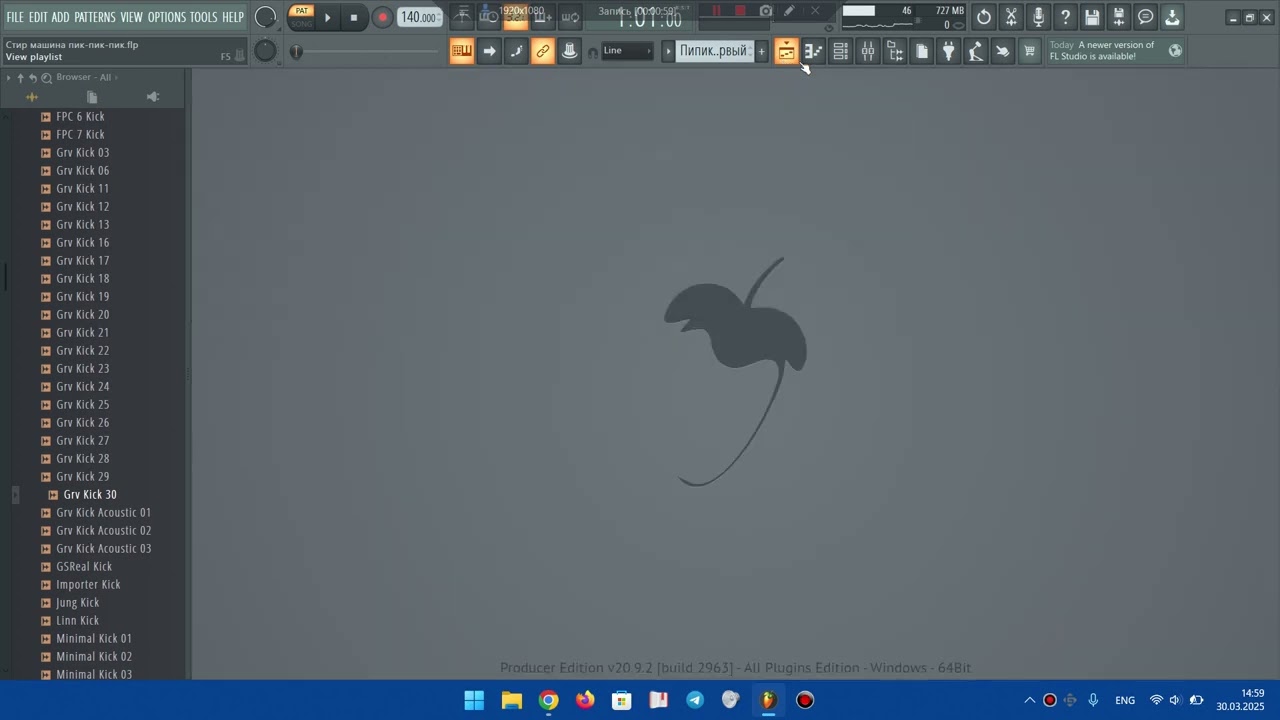
Task: Select Grv Kick 30 in browser
Action: (x=90, y=494)
